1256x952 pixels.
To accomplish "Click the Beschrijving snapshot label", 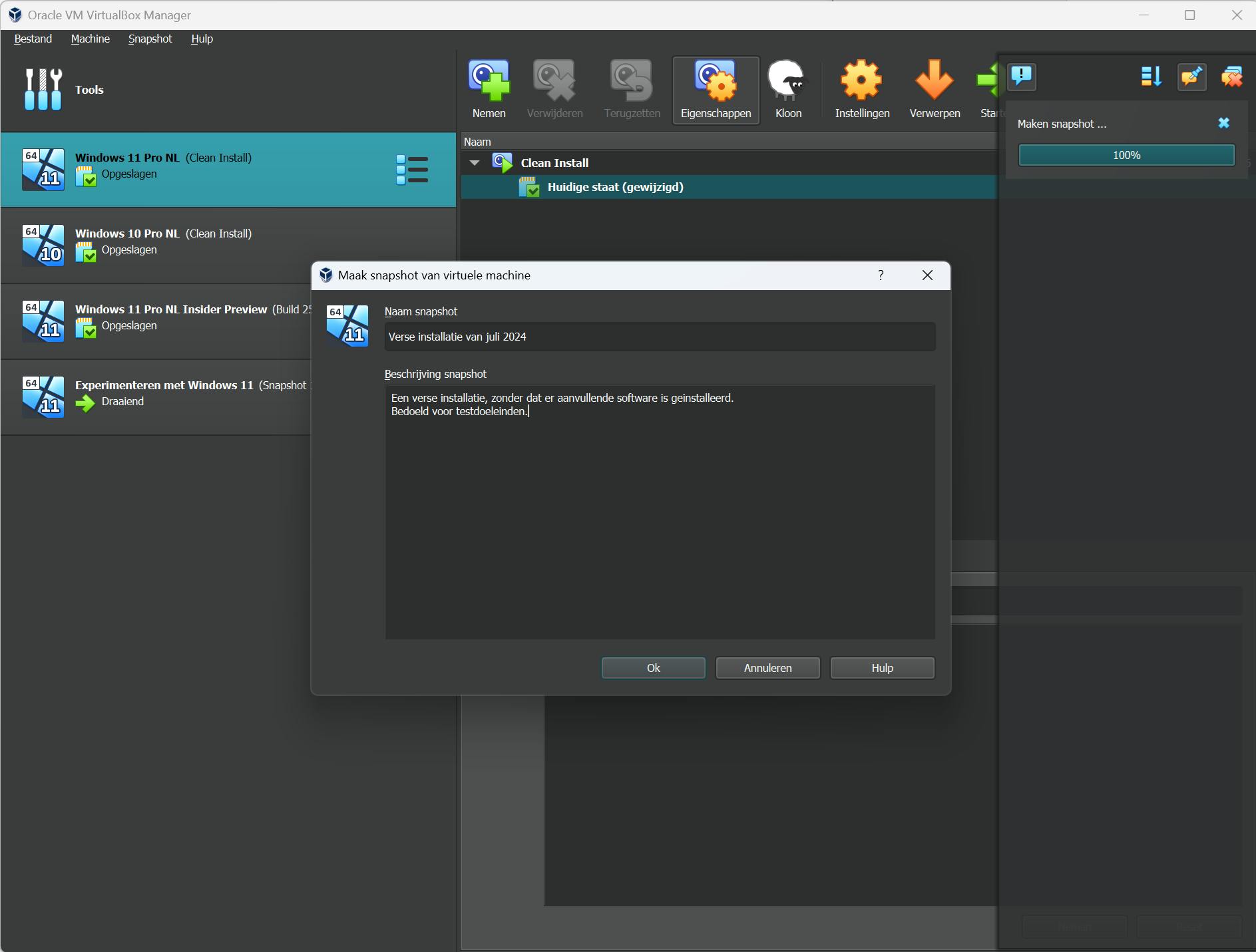I will [435, 374].
